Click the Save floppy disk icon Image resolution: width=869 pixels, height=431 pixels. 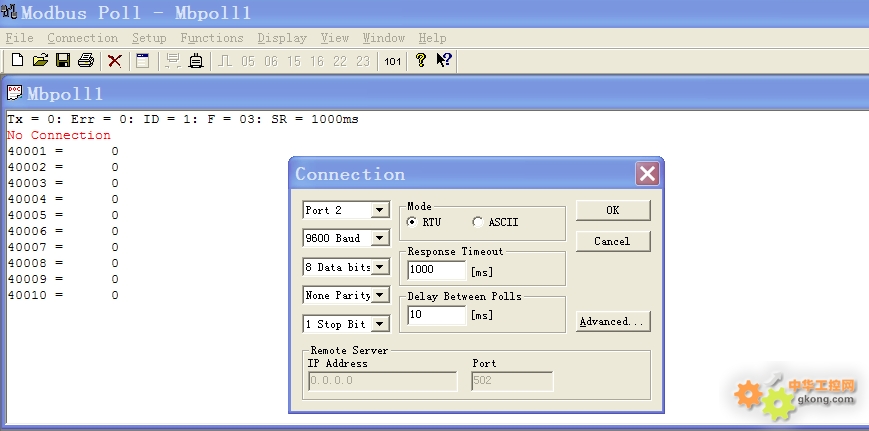tap(63, 60)
